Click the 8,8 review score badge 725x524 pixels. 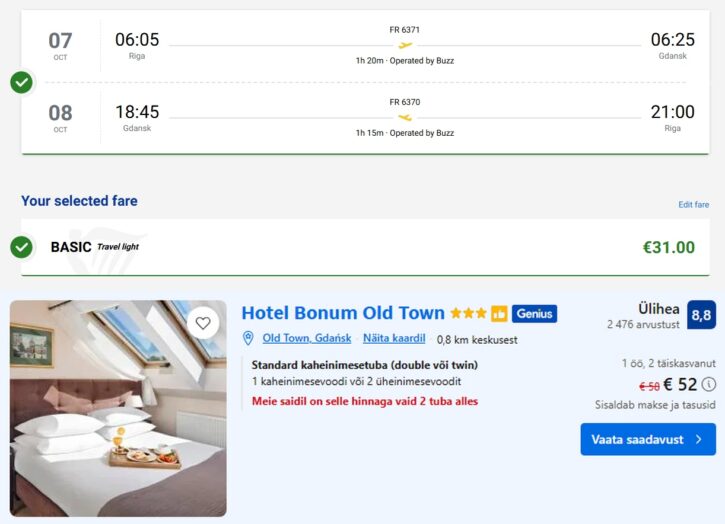click(701, 315)
